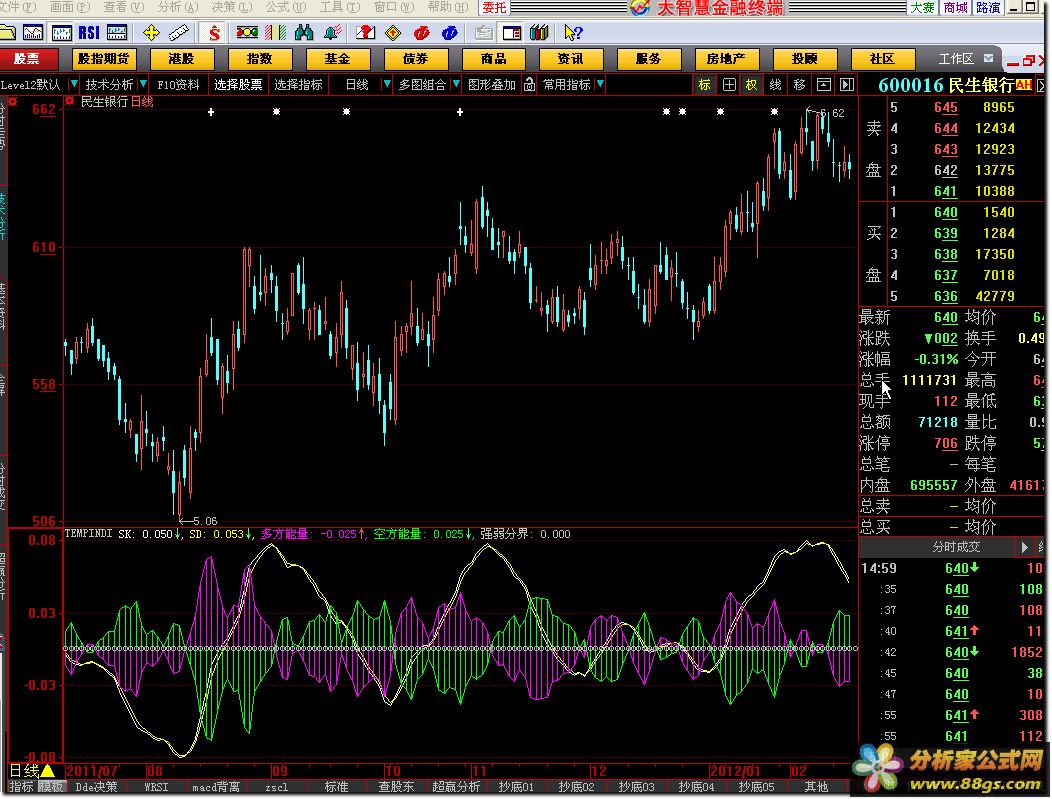Click the blue indicator panel toolbar icon

[117, 32]
